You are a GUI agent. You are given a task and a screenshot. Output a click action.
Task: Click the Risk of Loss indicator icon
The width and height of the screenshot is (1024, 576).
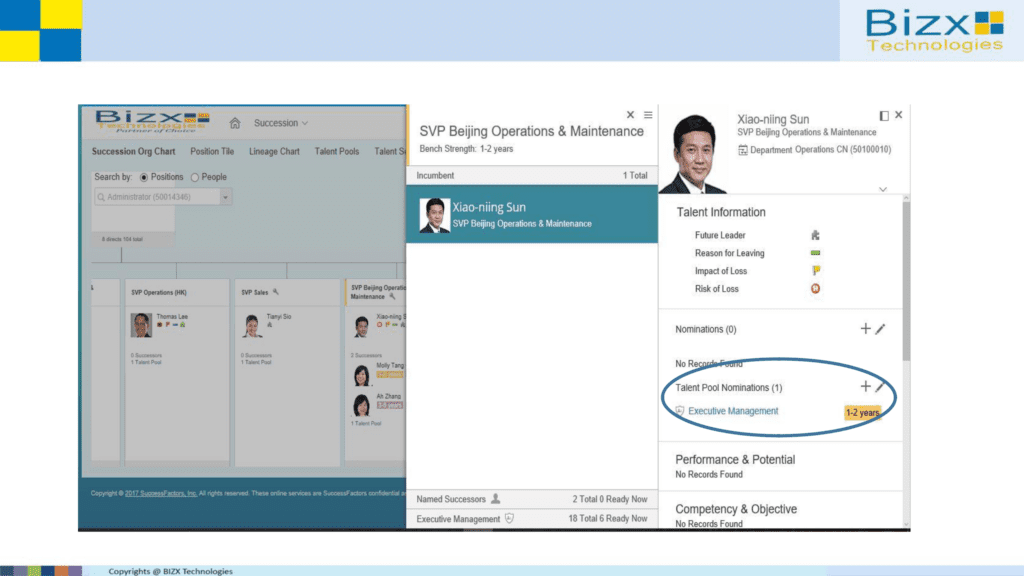tap(815, 289)
